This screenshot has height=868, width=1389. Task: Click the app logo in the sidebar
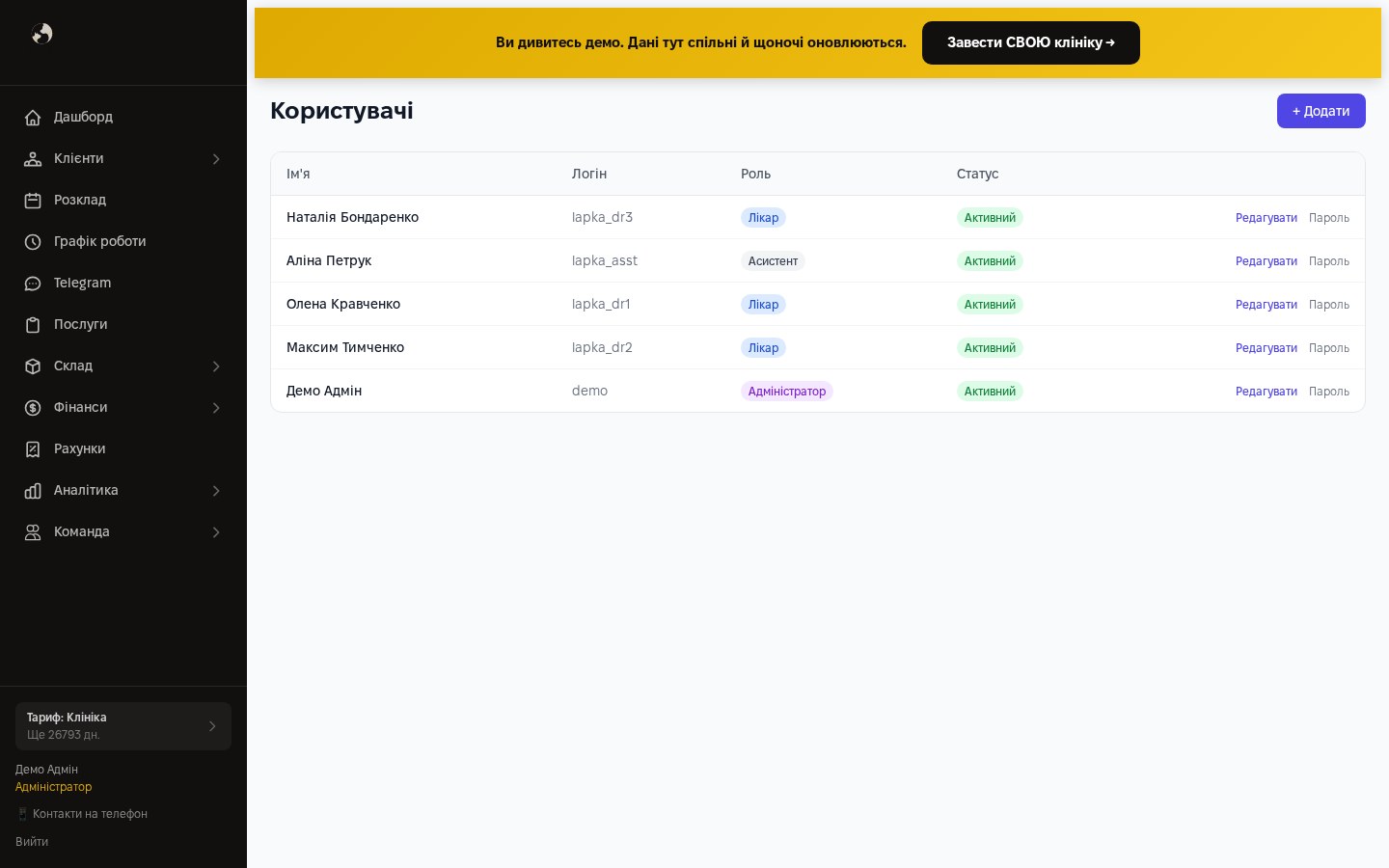click(x=42, y=34)
